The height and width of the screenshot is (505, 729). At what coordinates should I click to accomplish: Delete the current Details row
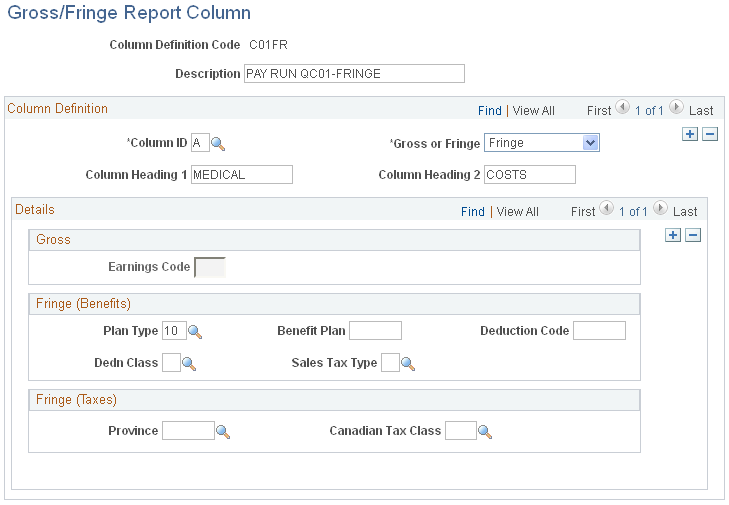pos(693,235)
